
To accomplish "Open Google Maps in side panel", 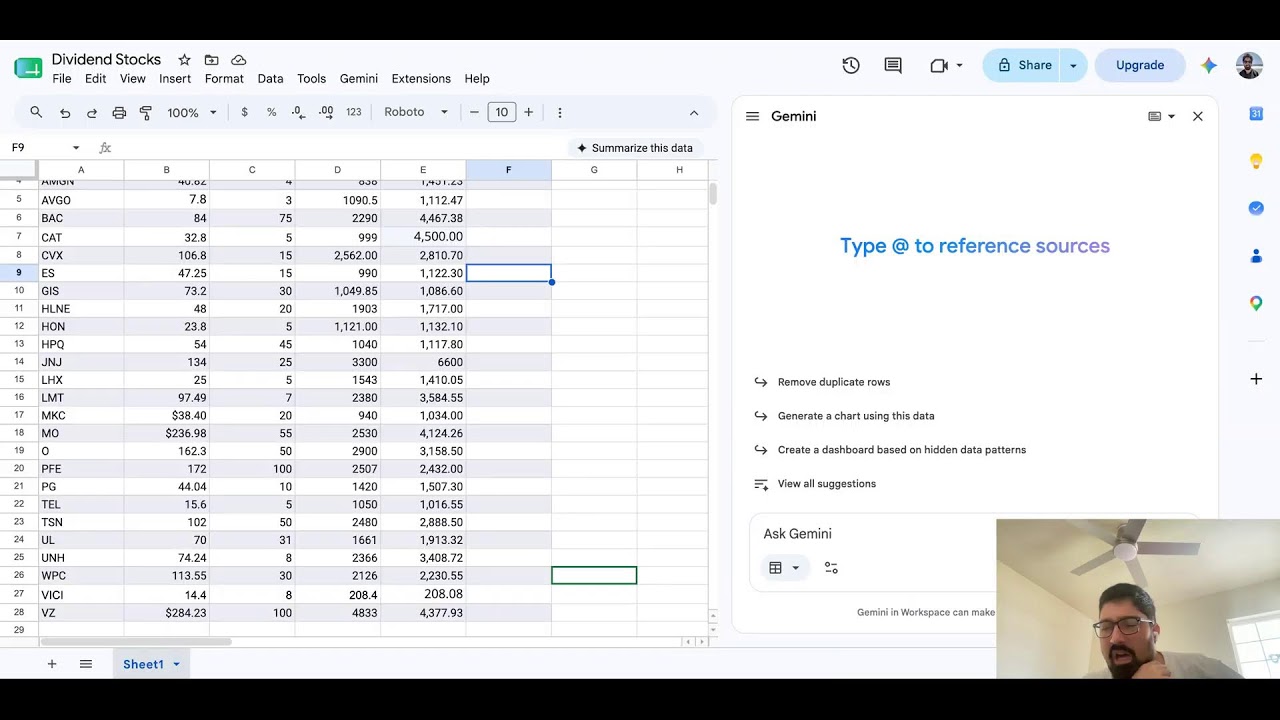I will coord(1256,303).
